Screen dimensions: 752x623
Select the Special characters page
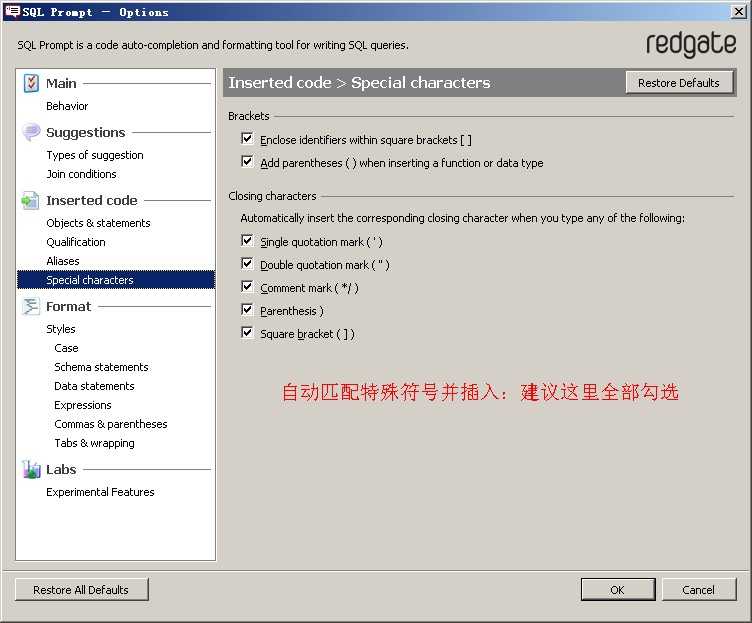pyautogui.click(x=116, y=280)
